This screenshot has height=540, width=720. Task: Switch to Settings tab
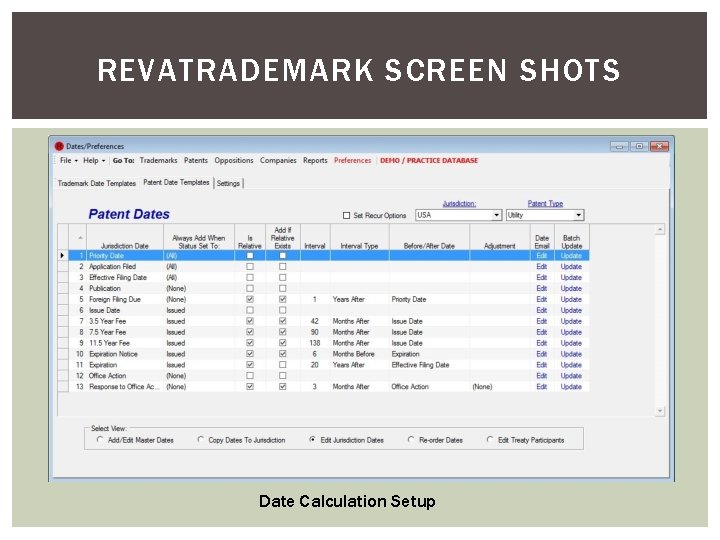228,183
